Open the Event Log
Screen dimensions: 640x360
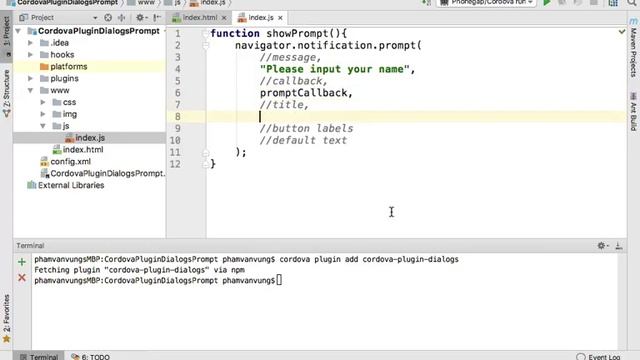pos(598,356)
